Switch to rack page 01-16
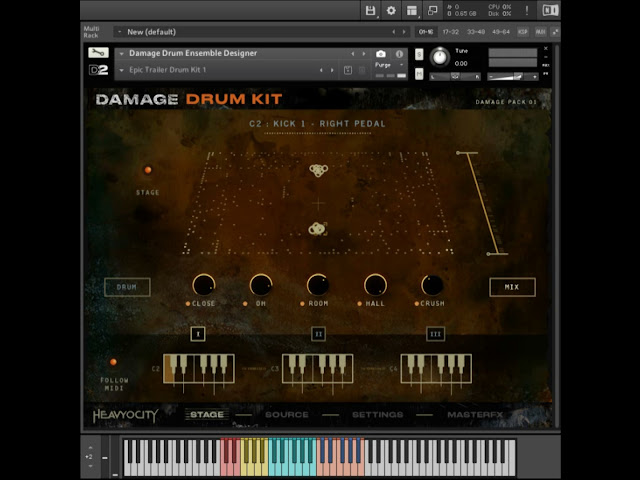This screenshot has width=640, height=480. [x=426, y=32]
